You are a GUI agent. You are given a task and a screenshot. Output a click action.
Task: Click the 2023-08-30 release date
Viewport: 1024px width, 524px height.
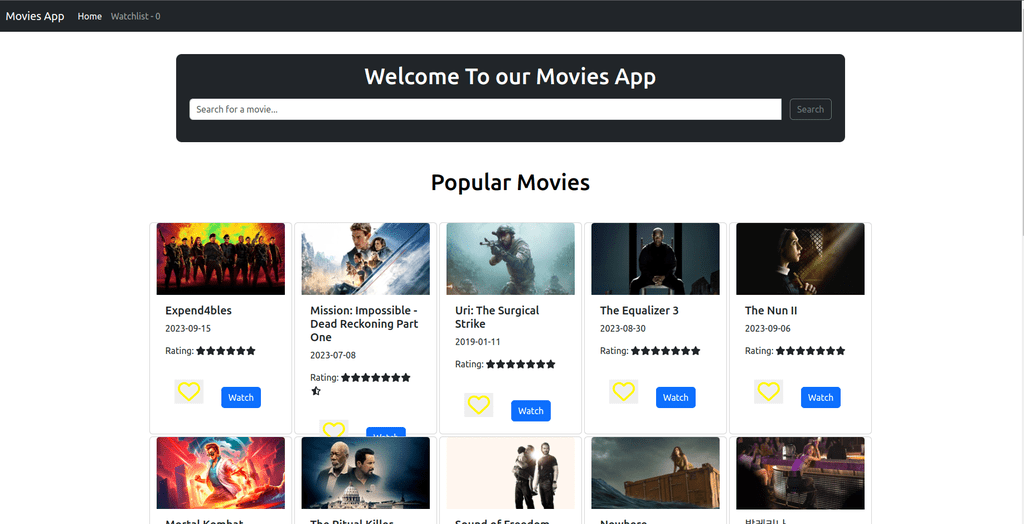623,329
